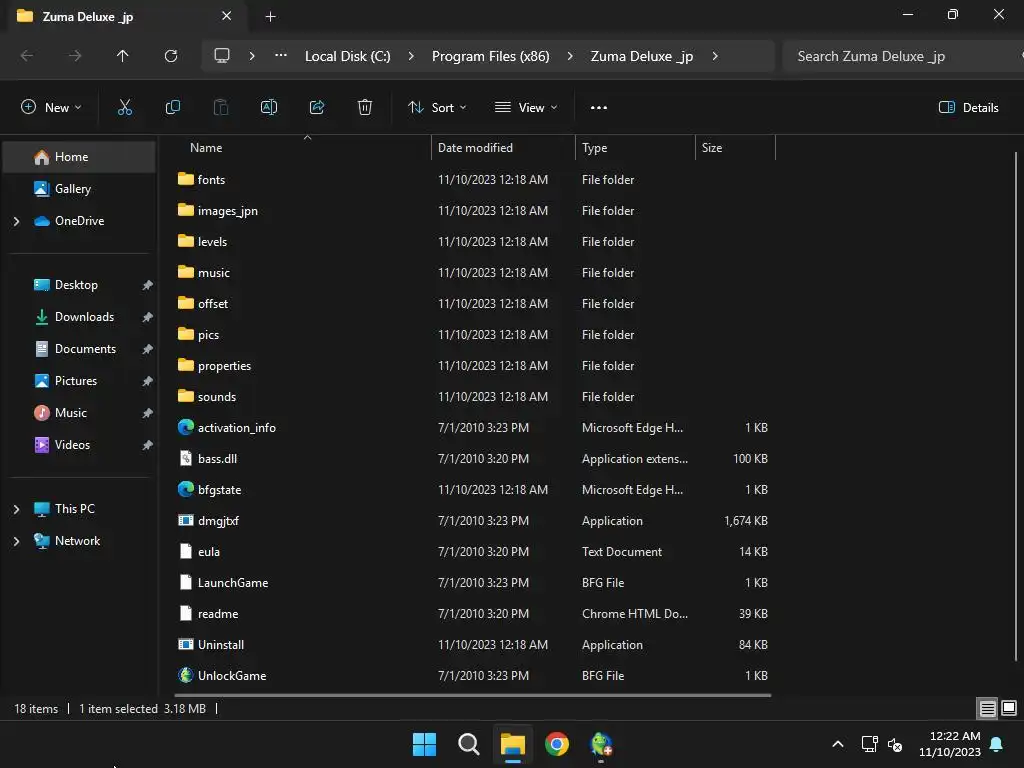
Task: Click File Explorer taskbar icon
Action: 513,744
